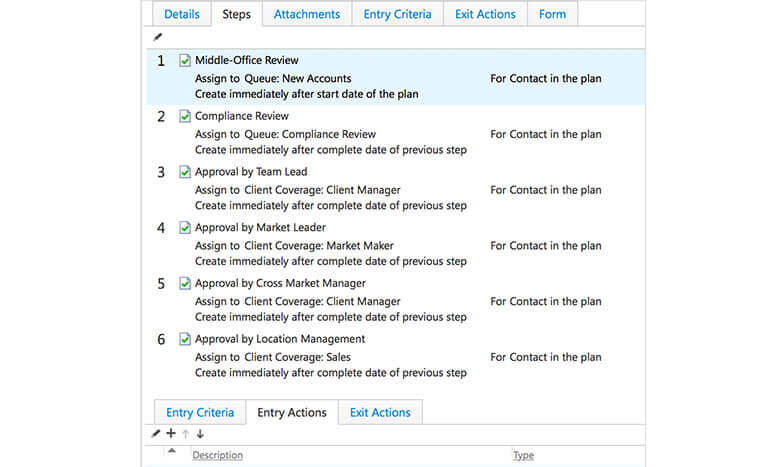
Task: Click 'For Contact in the plan' in step 1
Action: (546, 79)
